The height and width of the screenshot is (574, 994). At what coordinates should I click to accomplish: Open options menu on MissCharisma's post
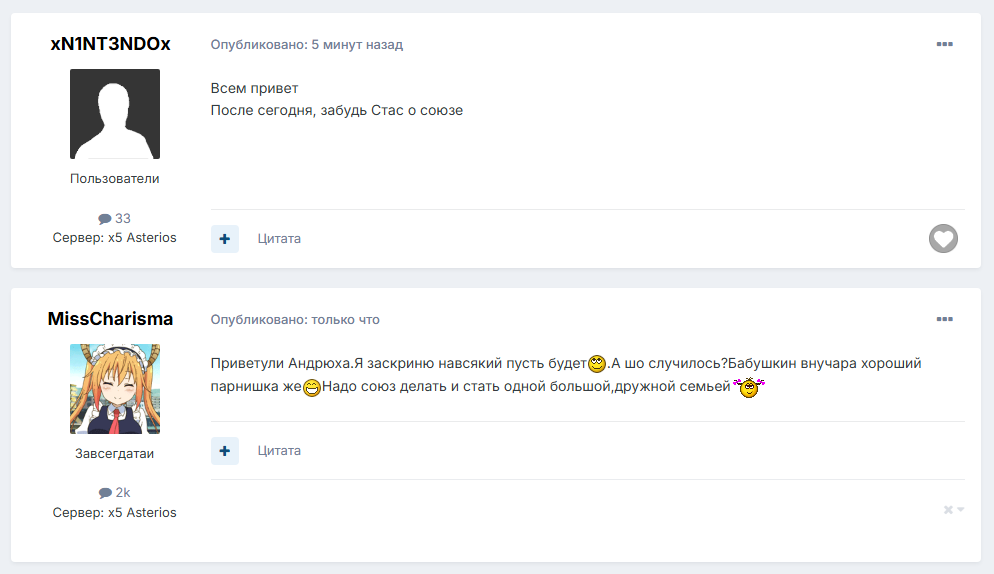[x=945, y=319]
